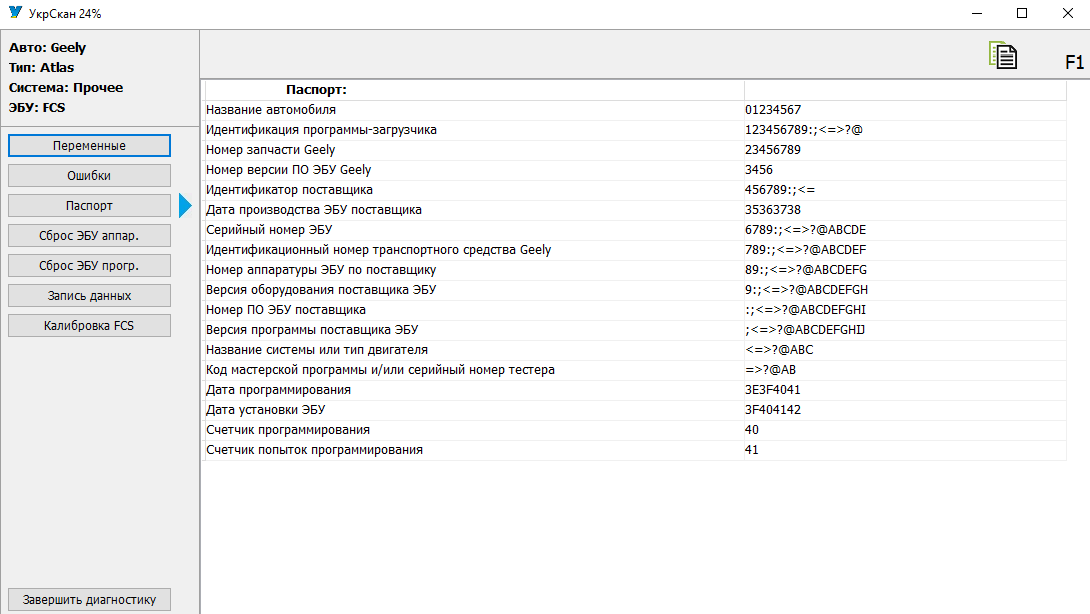1090x614 pixels.
Task: Start Калибровка FCS
Action: point(89,325)
